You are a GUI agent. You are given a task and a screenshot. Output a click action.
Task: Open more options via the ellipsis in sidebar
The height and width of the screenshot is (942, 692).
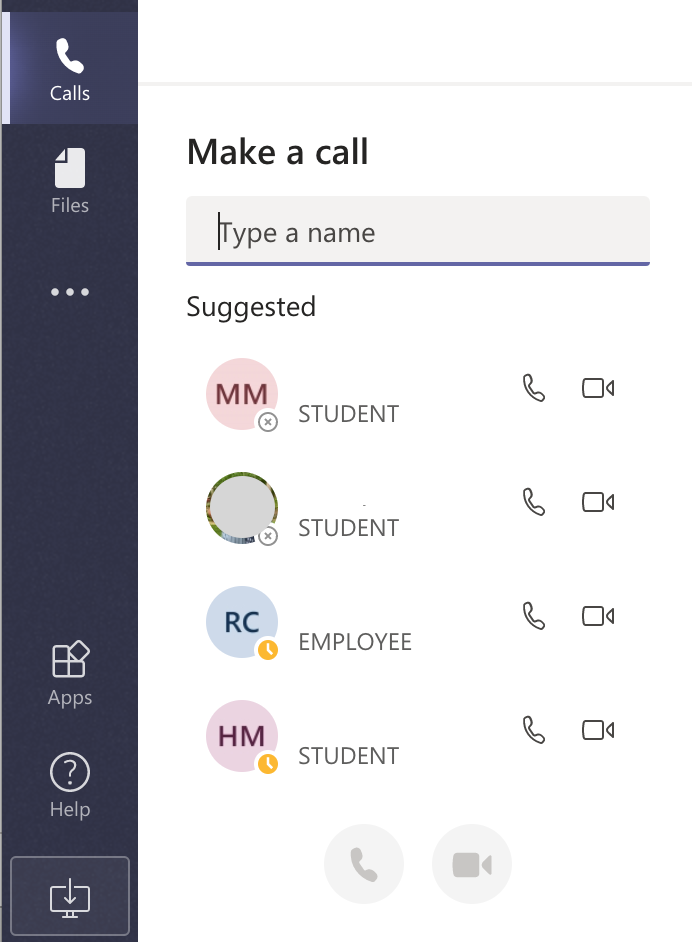(69, 292)
